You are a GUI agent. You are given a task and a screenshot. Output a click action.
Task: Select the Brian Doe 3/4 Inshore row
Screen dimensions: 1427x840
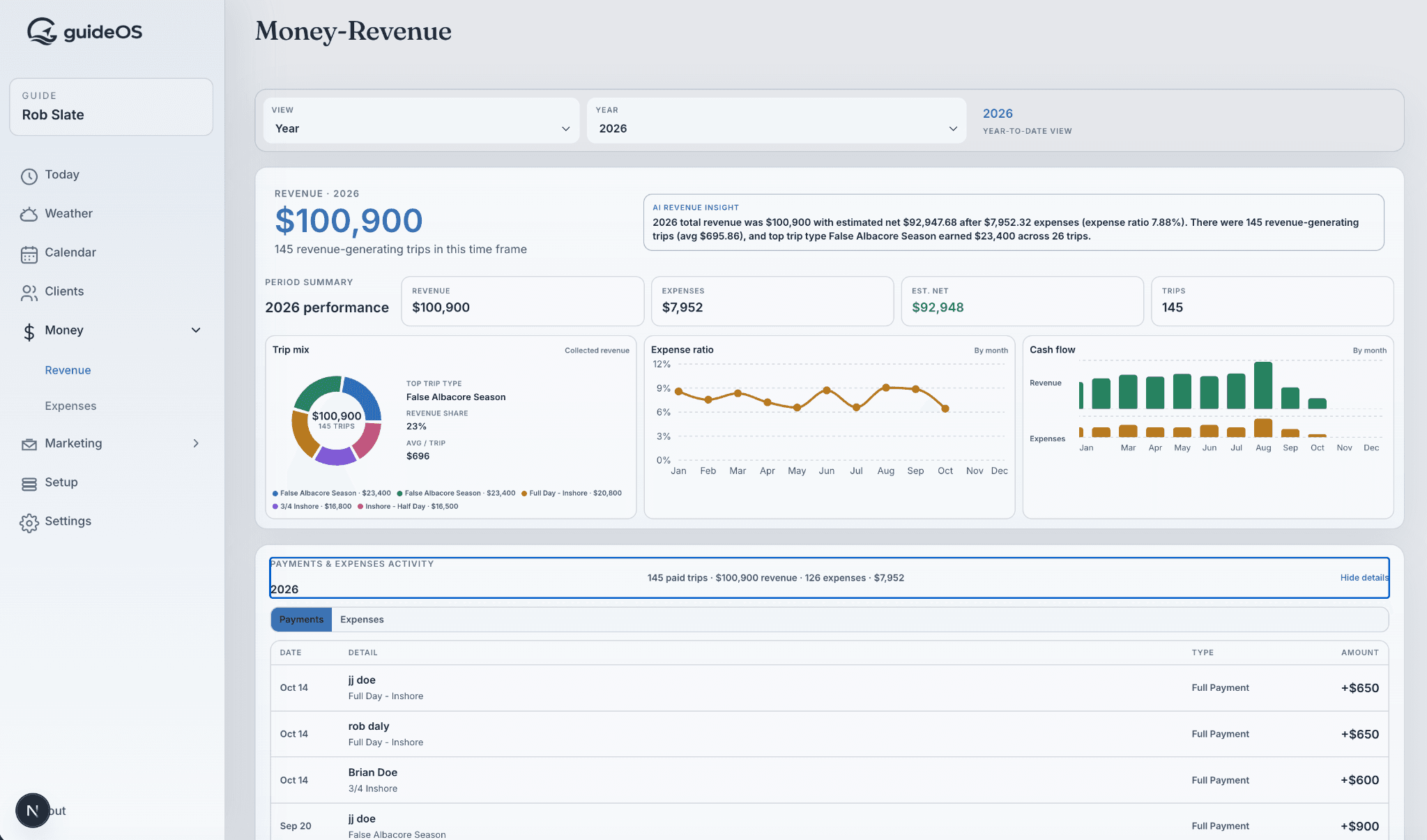(830, 780)
